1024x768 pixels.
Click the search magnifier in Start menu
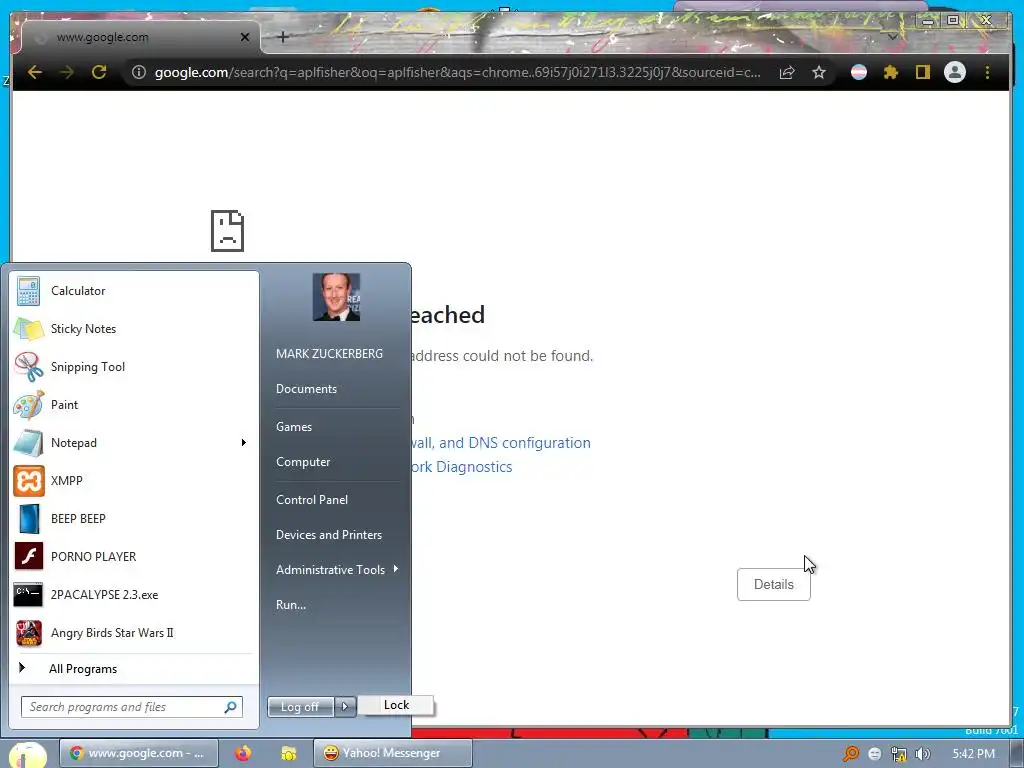pos(231,707)
